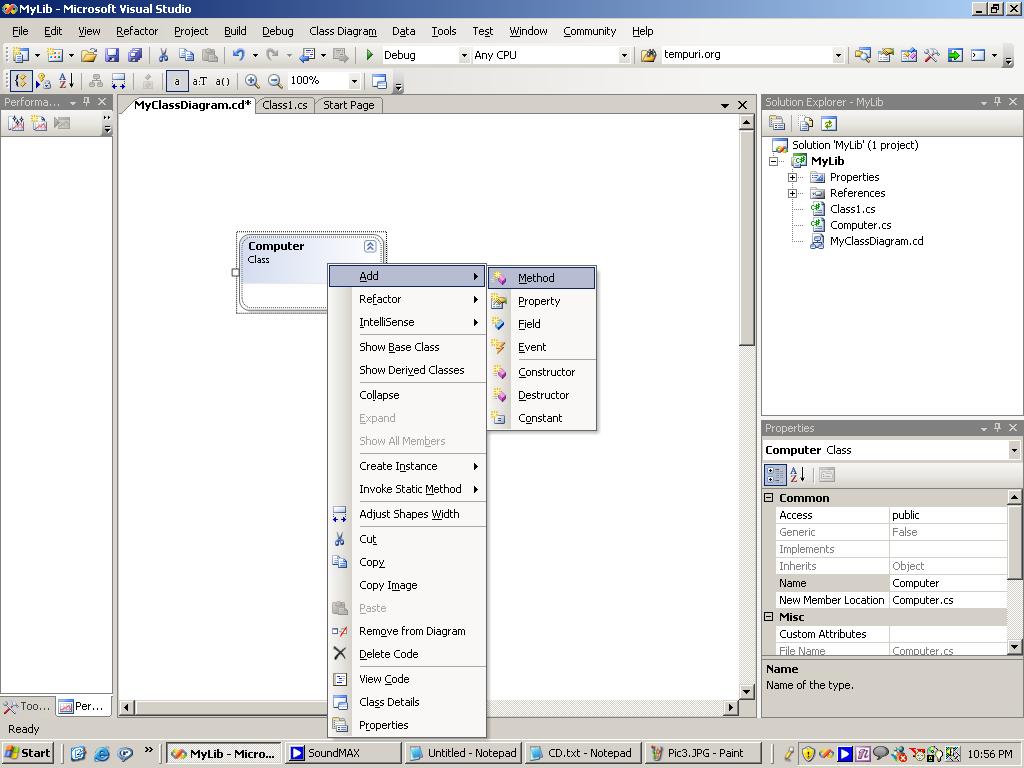The image size is (1024, 768).
Task: Open the 100% zoom level dropdown
Action: click(x=354, y=81)
